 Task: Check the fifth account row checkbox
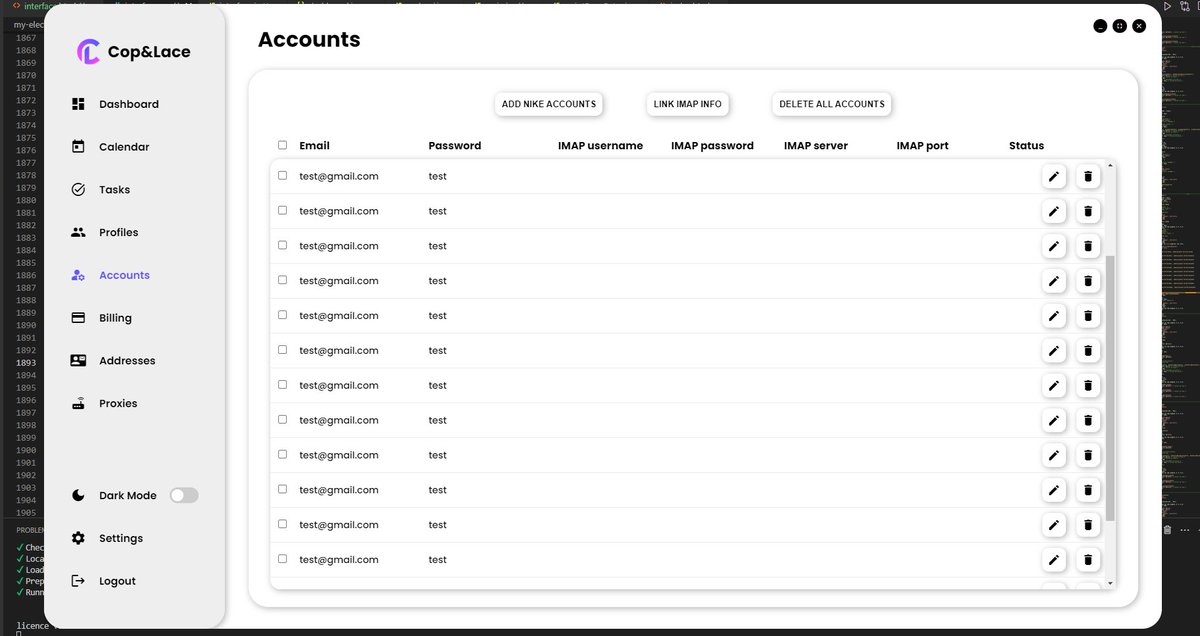point(282,315)
